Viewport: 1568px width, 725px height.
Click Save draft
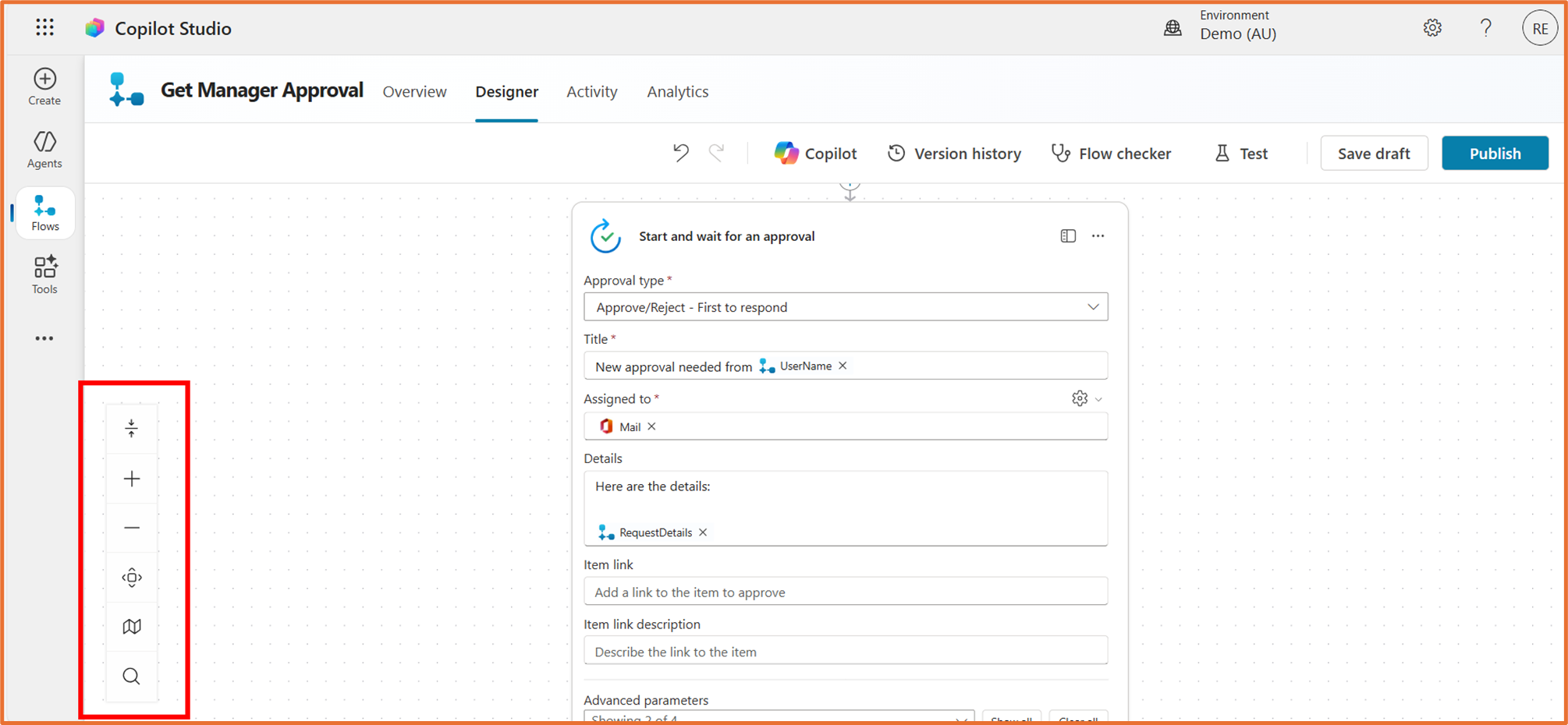pos(1374,154)
